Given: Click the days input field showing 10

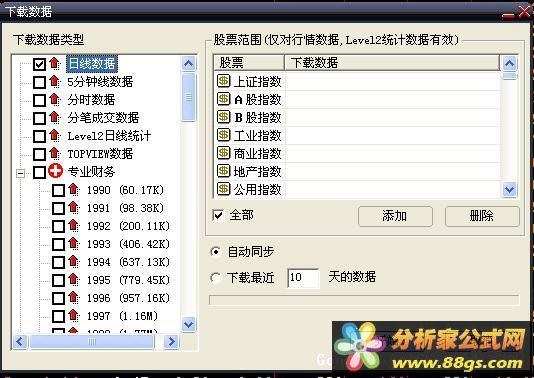Looking at the screenshot, I should (x=303, y=278).
